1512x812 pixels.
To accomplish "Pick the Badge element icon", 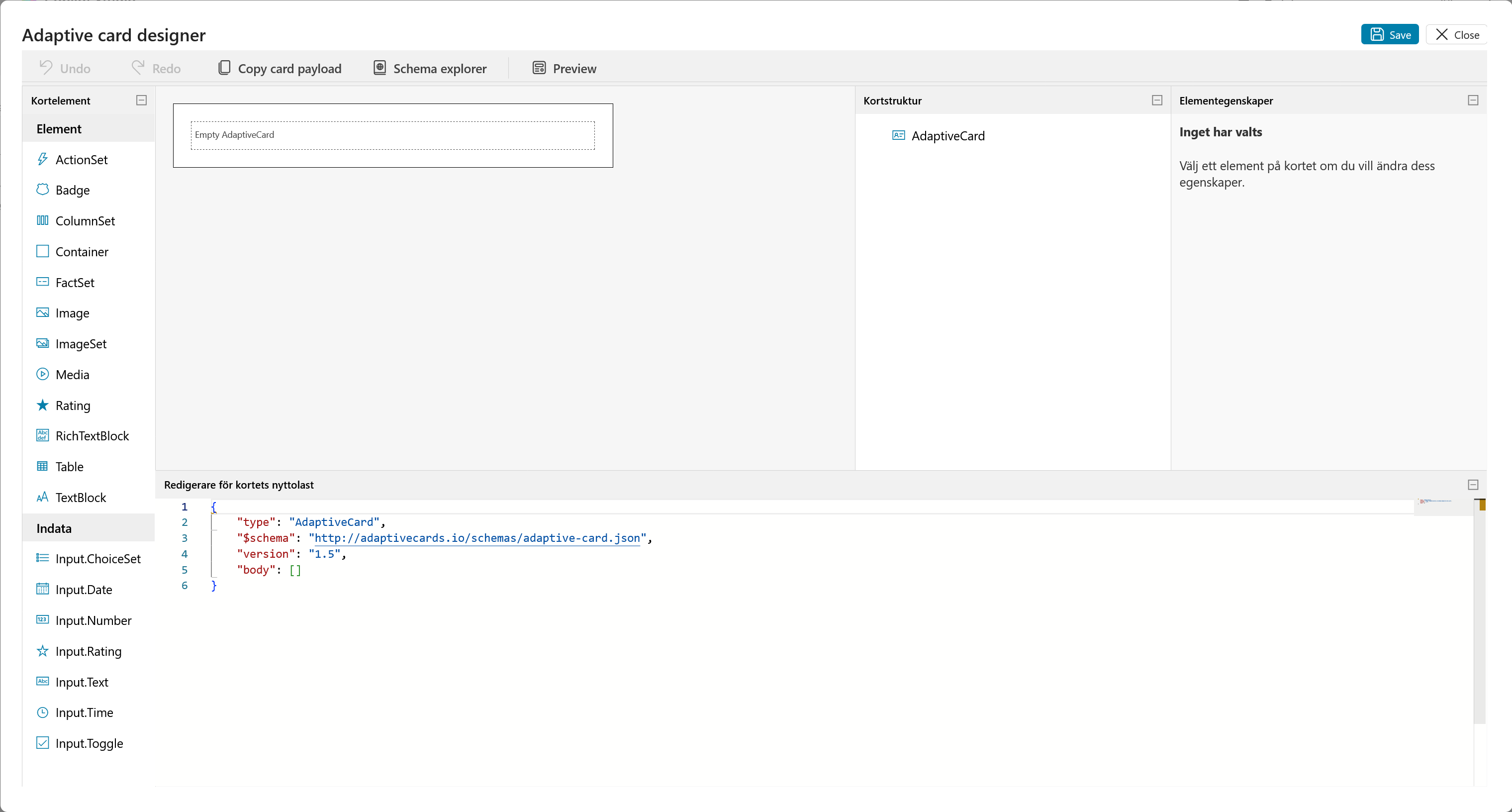I will coord(42,190).
